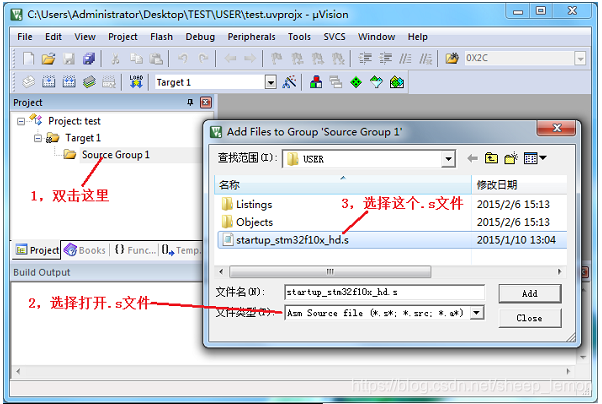602x404 pixels.
Task: Open the Peripherals menu
Action: (251, 37)
